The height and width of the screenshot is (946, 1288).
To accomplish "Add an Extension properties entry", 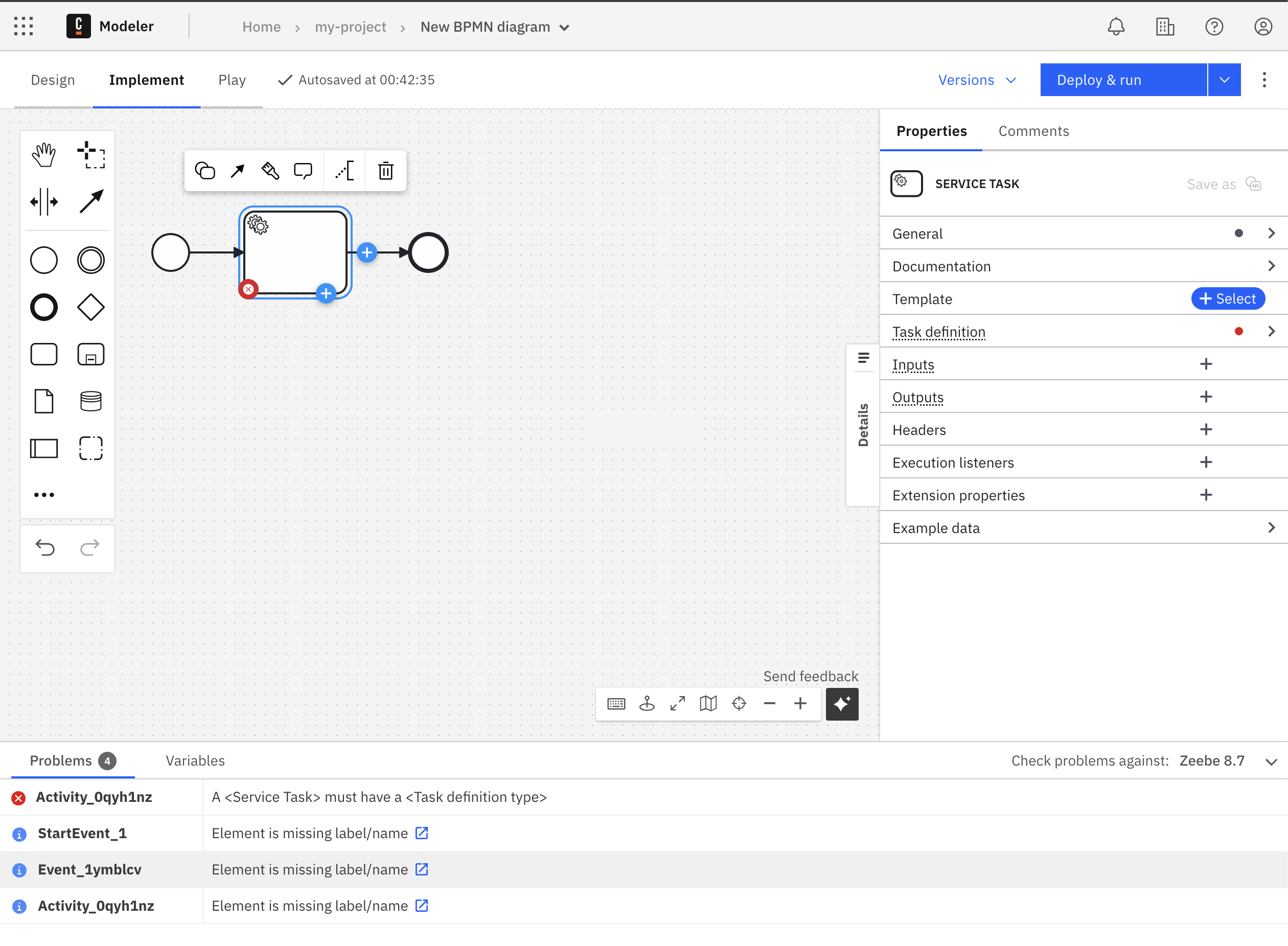I will (x=1206, y=495).
